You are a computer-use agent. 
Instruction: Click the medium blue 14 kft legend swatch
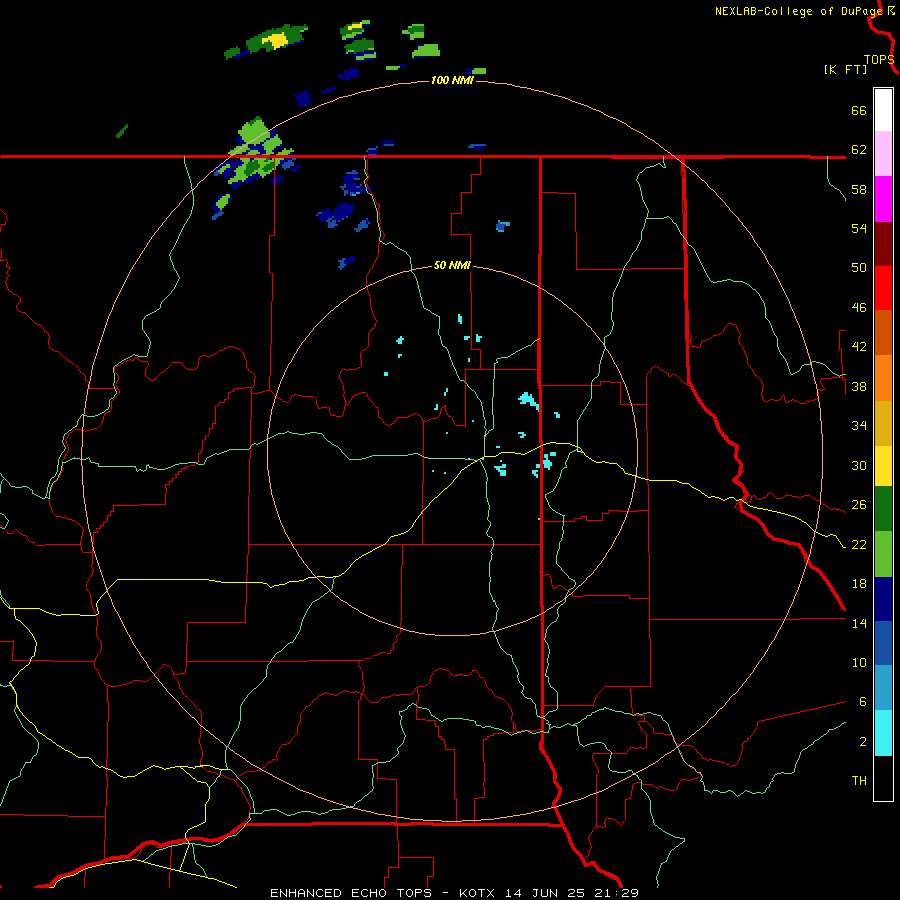pos(883,643)
